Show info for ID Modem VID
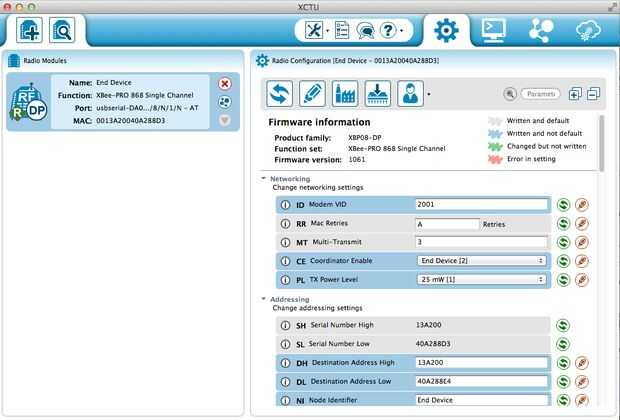The image size is (620, 420). (x=285, y=205)
